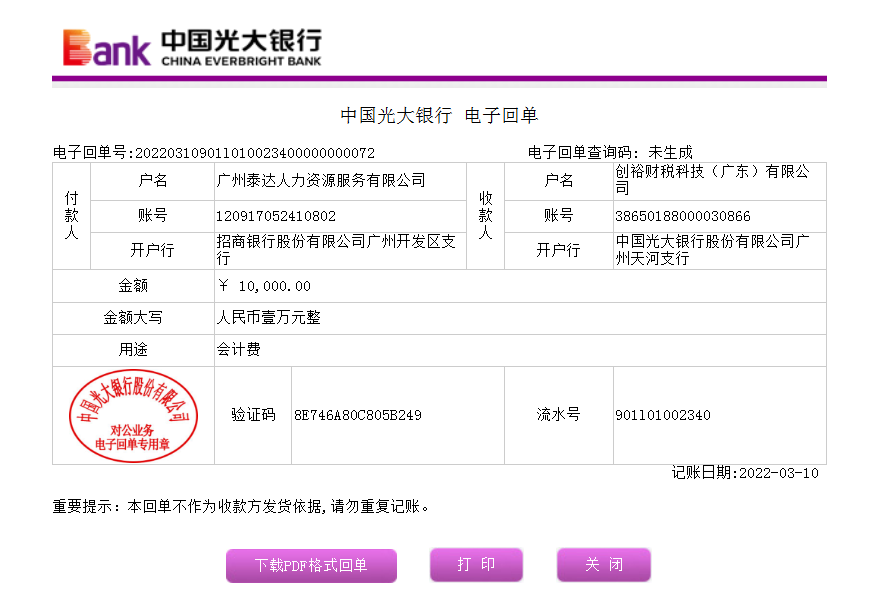The width and height of the screenshot is (885, 610).
Task: Select payee account 38650188000030866
Action: tap(683, 216)
